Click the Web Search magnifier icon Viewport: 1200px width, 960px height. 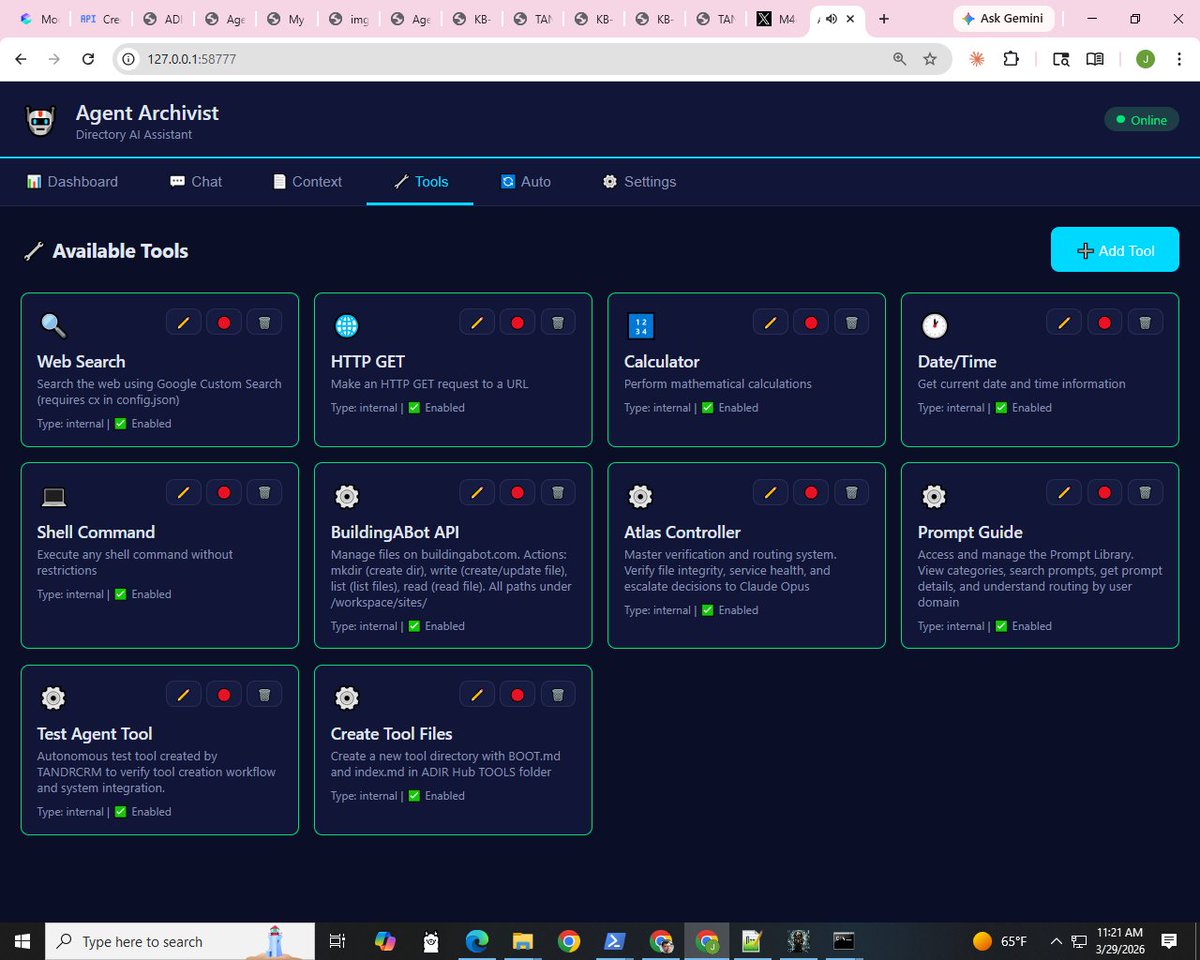53,326
